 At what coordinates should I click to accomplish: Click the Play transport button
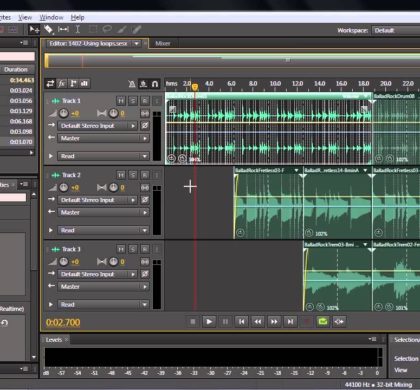click(x=209, y=321)
